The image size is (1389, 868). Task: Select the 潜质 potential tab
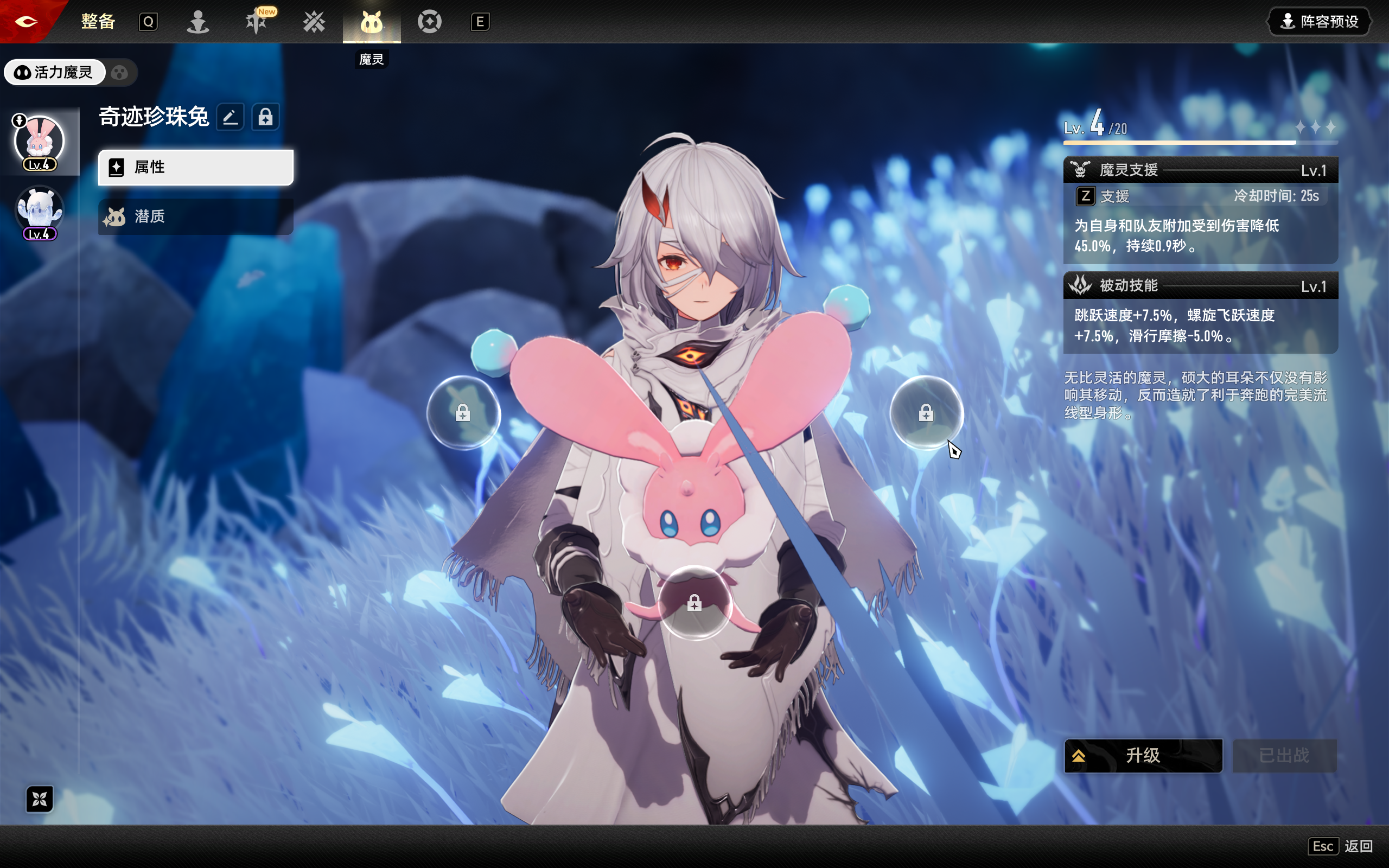pos(196,216)
